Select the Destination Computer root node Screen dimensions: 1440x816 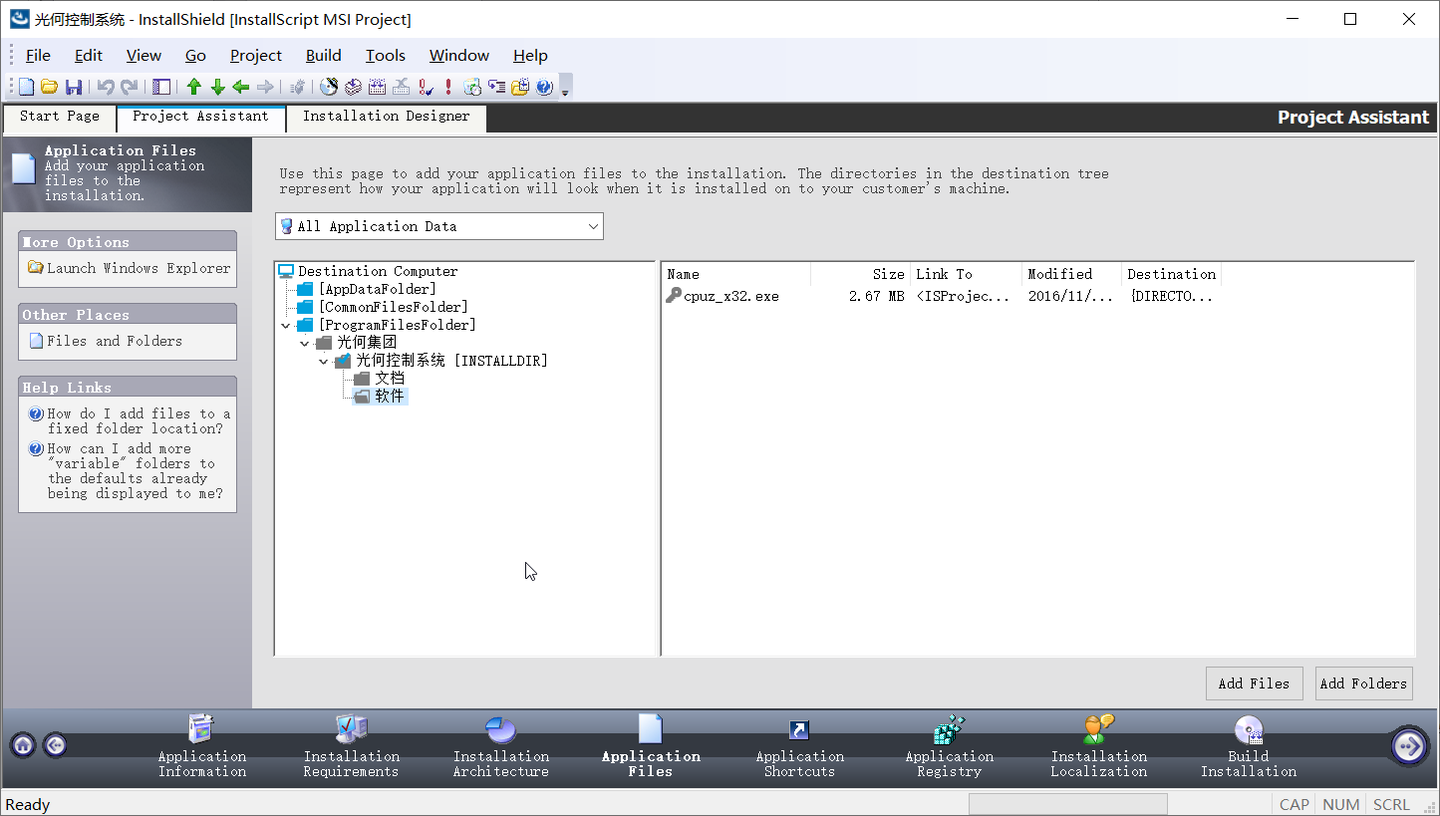coord(378,271)
